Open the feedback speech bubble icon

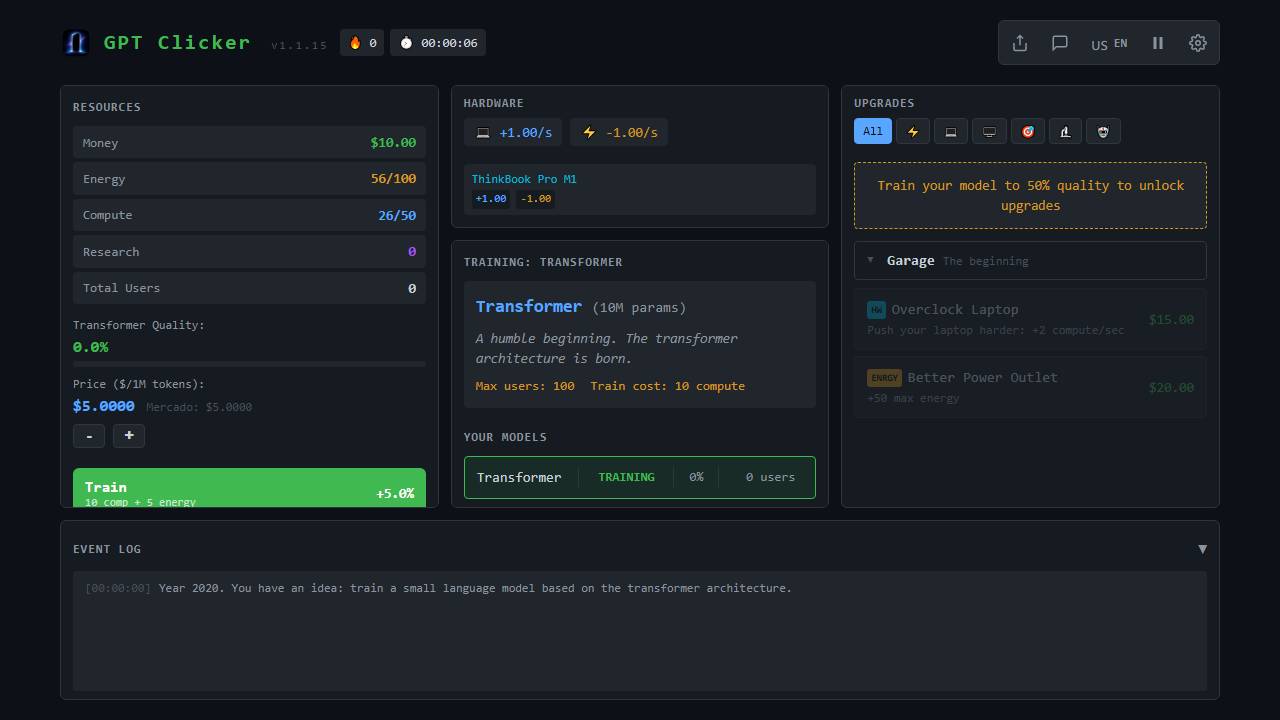(x=1060, y=43)
